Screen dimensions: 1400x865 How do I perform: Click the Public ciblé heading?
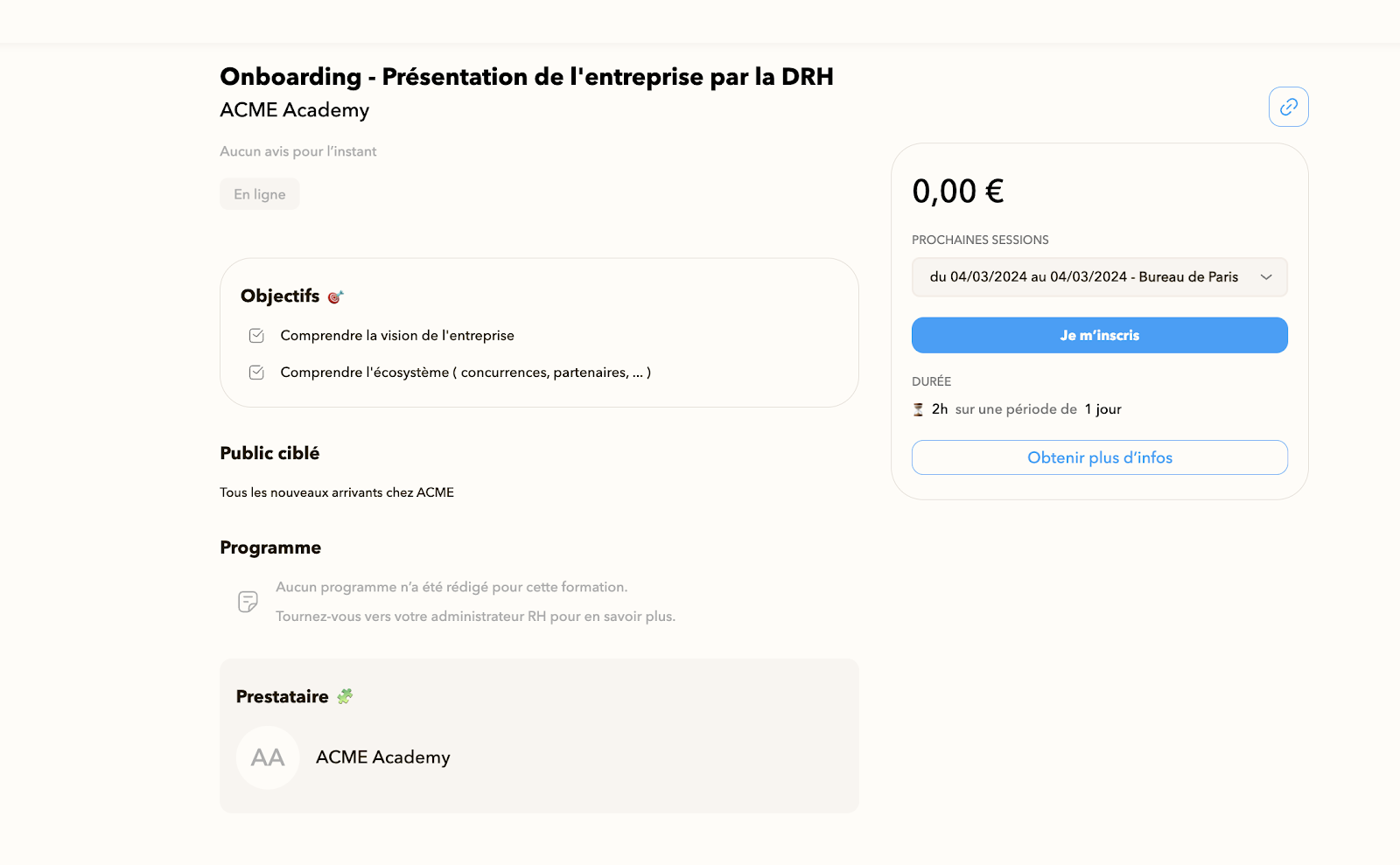269,453
